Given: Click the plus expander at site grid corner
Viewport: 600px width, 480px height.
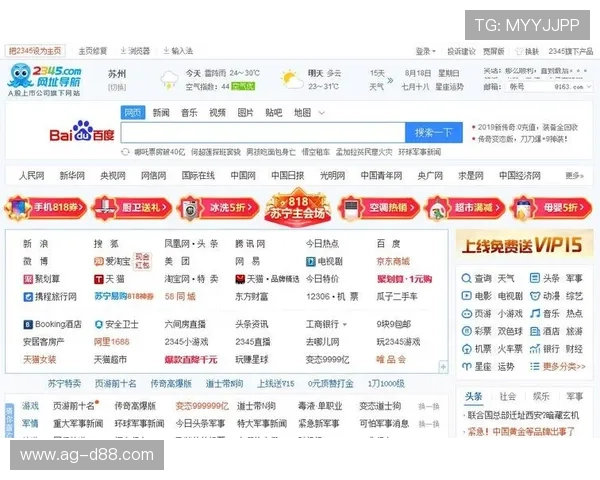Looking at the screenshot, I should coord(443,367).
